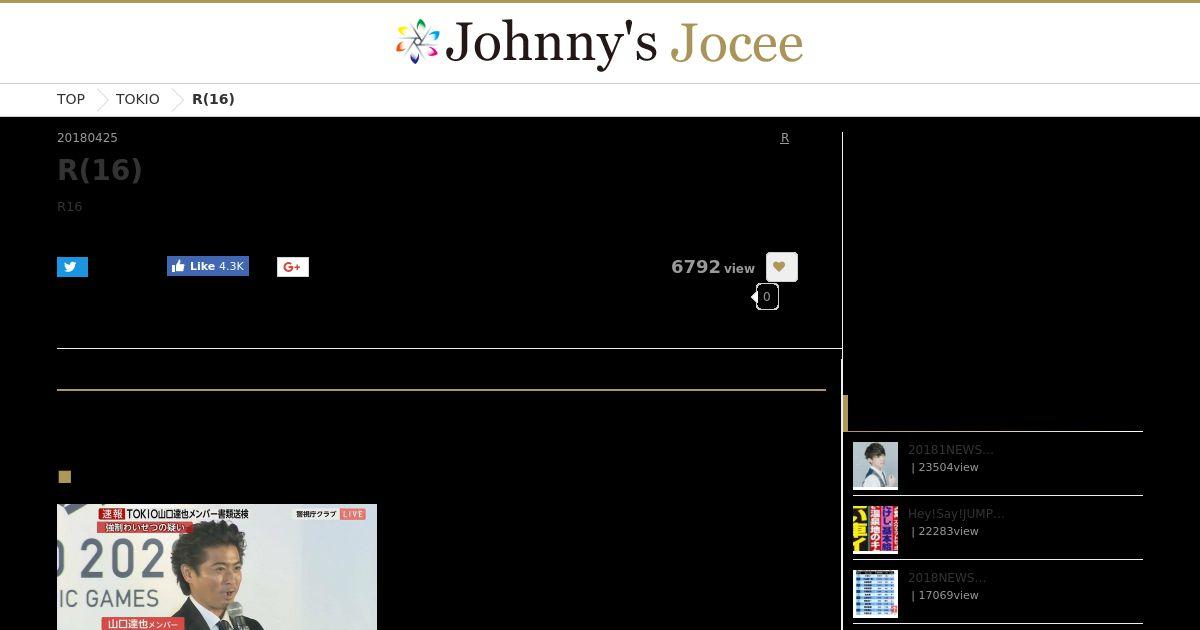Click the 23504view count
The height and width of the screenshot is (630, 1200).
(948, 467)
